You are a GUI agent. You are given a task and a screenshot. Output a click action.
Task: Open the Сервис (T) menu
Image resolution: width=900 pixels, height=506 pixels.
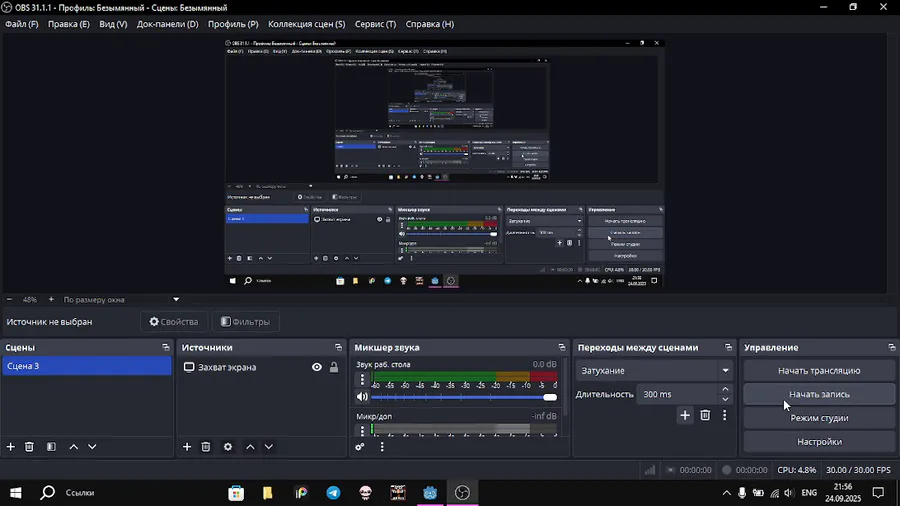[375, 24]
